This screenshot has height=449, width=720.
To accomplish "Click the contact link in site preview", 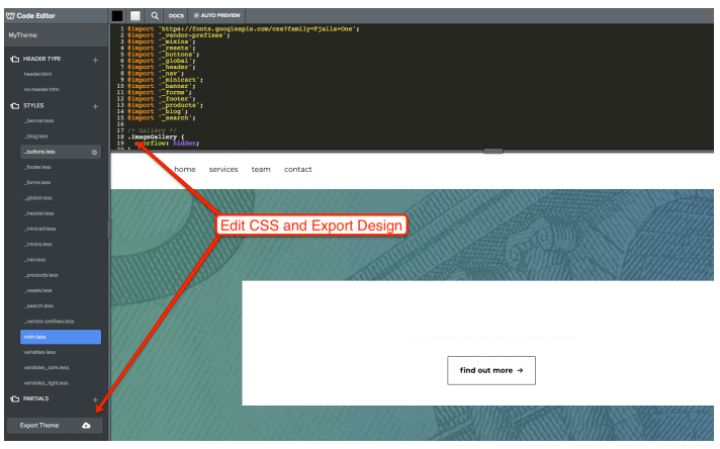I will [298, 169].
